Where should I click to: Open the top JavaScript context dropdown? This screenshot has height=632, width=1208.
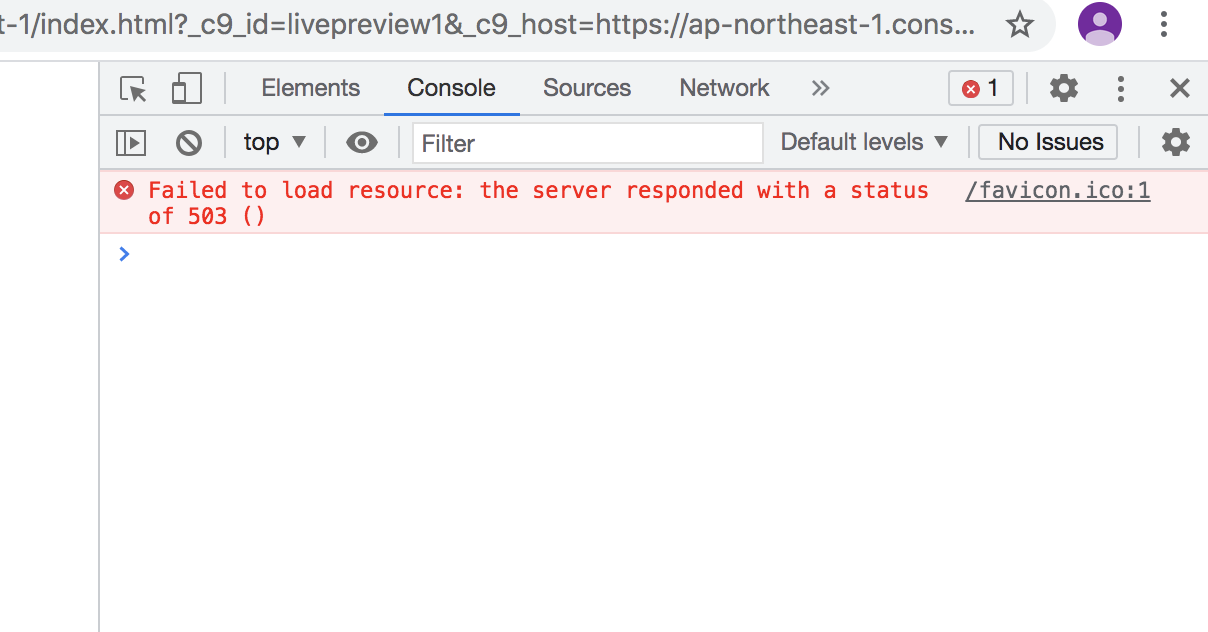point(275,142)
